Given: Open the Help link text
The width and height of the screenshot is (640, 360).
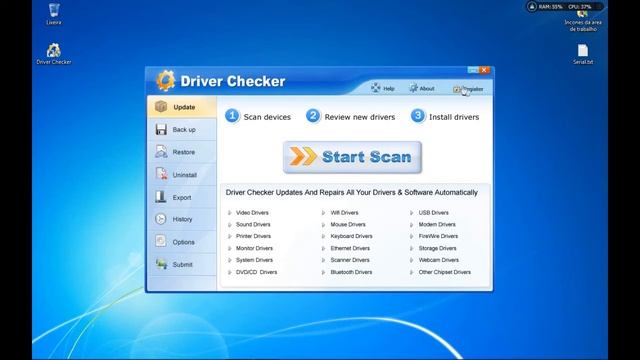Looking at the screenshot, I should click(x=389, y=89).
